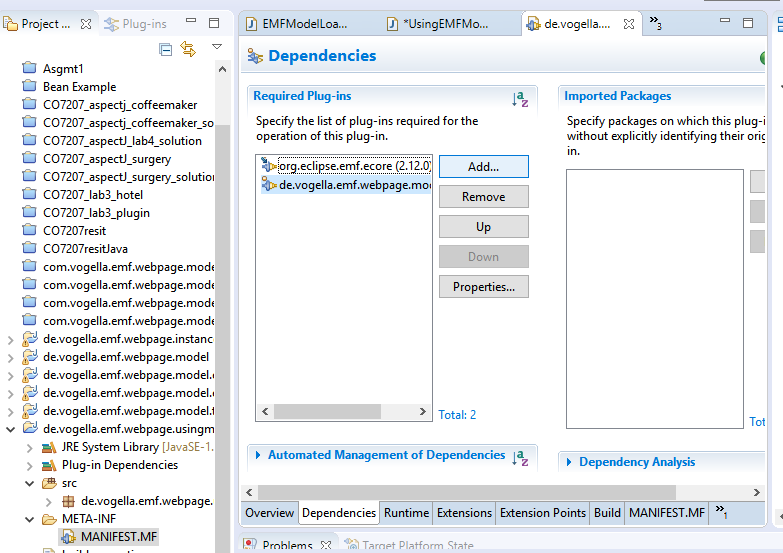Expand the de.vogella.emf.webpage package under src
Viewport: 783px width, 553px height.
pos(48,502)
